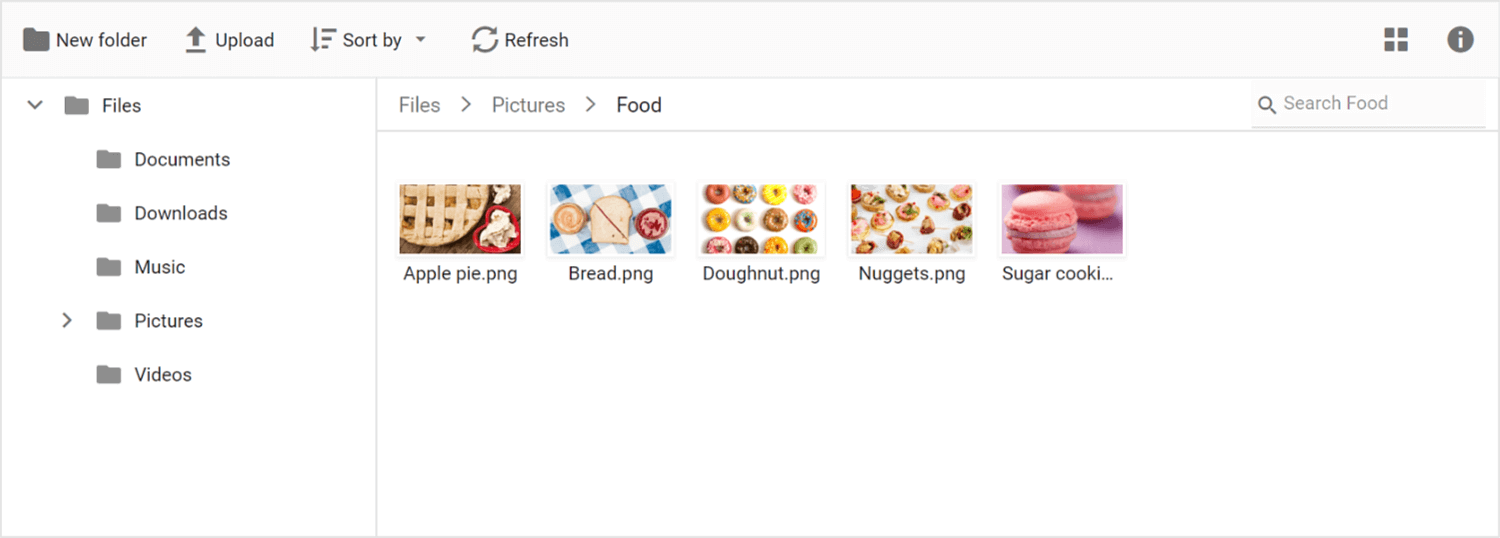Collapse the Files tree node
1500x538 pixels.
coord(35,105)
